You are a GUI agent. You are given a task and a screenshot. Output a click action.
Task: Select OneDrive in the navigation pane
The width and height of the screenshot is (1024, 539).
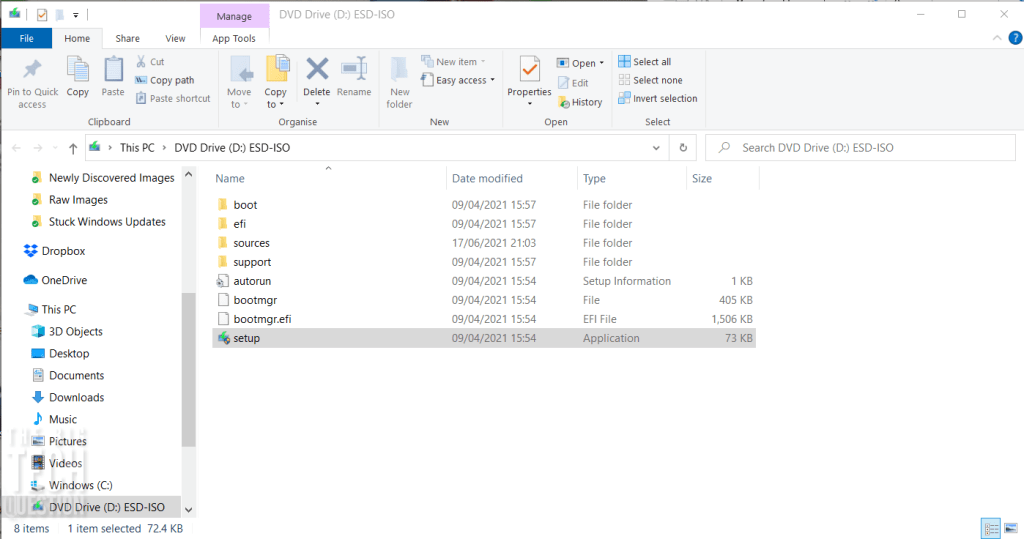coord(64,280)
